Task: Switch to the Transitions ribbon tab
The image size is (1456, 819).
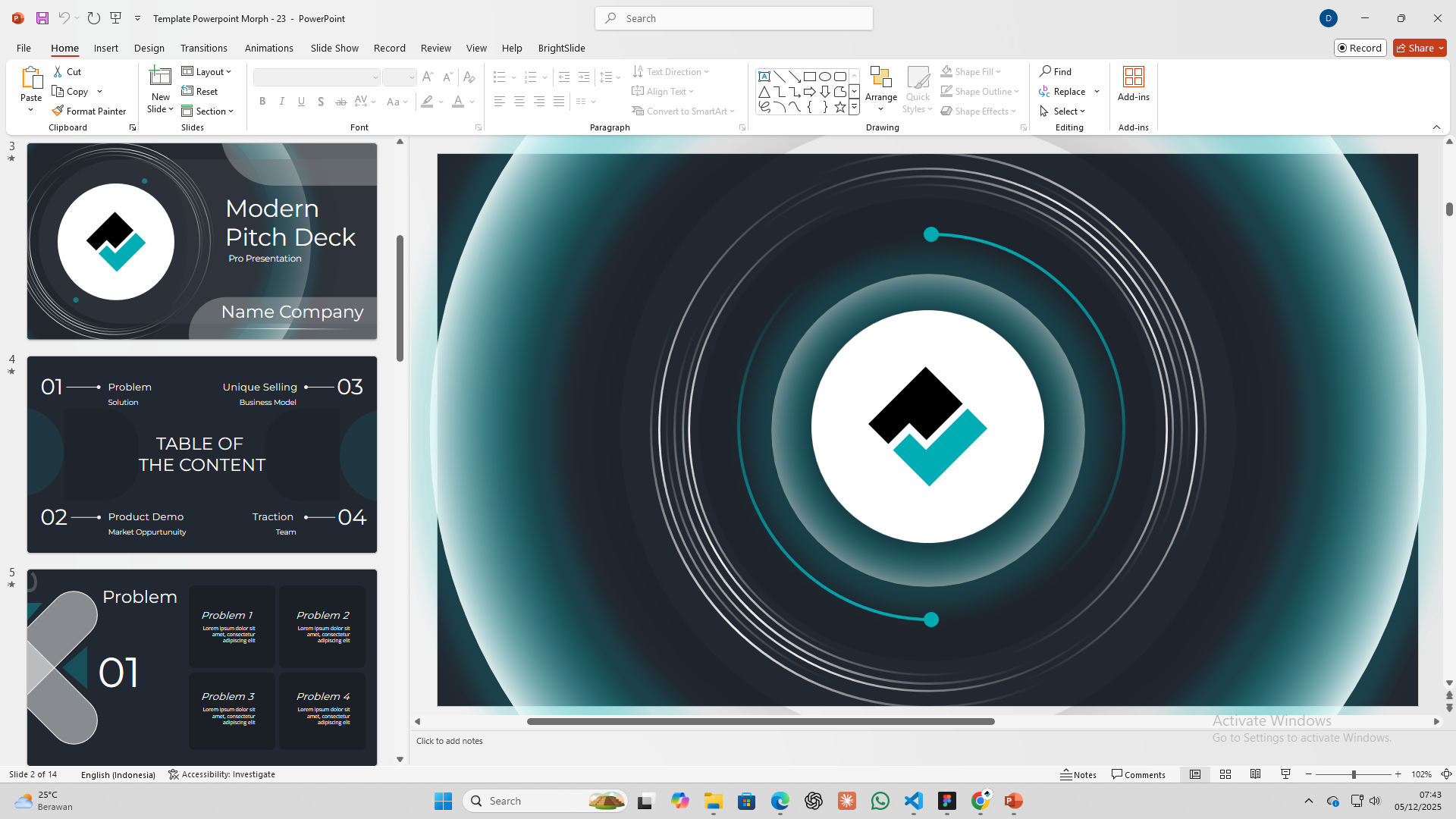Action: point(203,48)
